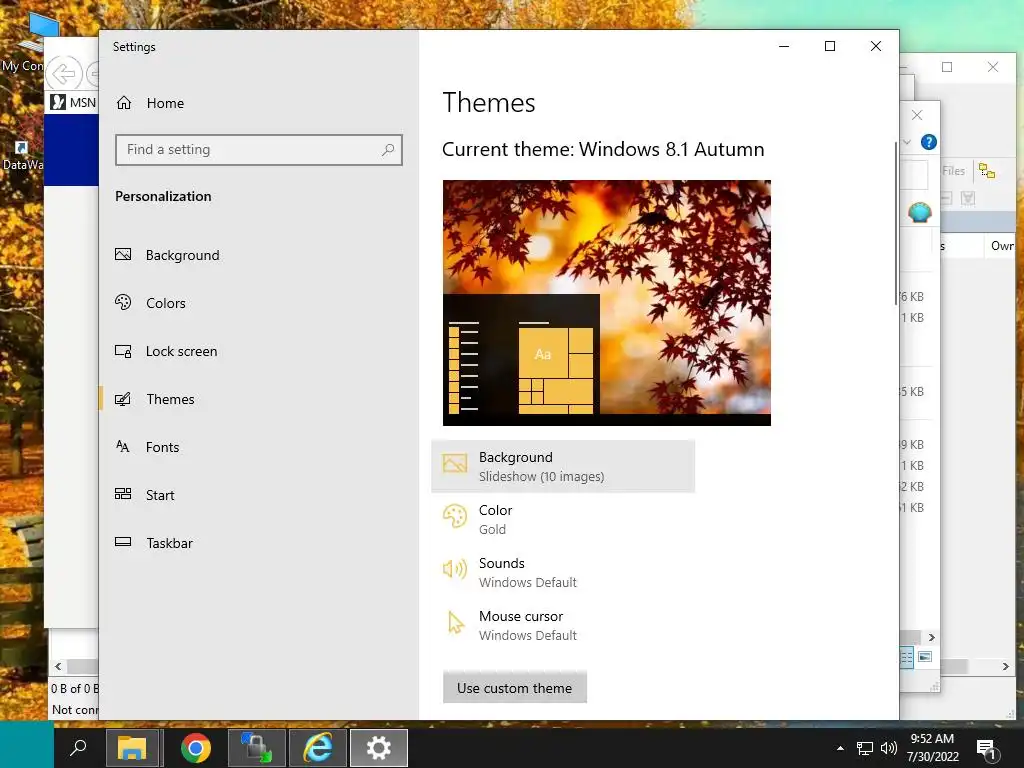The image size is (1024, 768).
Task: Expand dropdown chevron beside help icon
Action: coord(906,142)
